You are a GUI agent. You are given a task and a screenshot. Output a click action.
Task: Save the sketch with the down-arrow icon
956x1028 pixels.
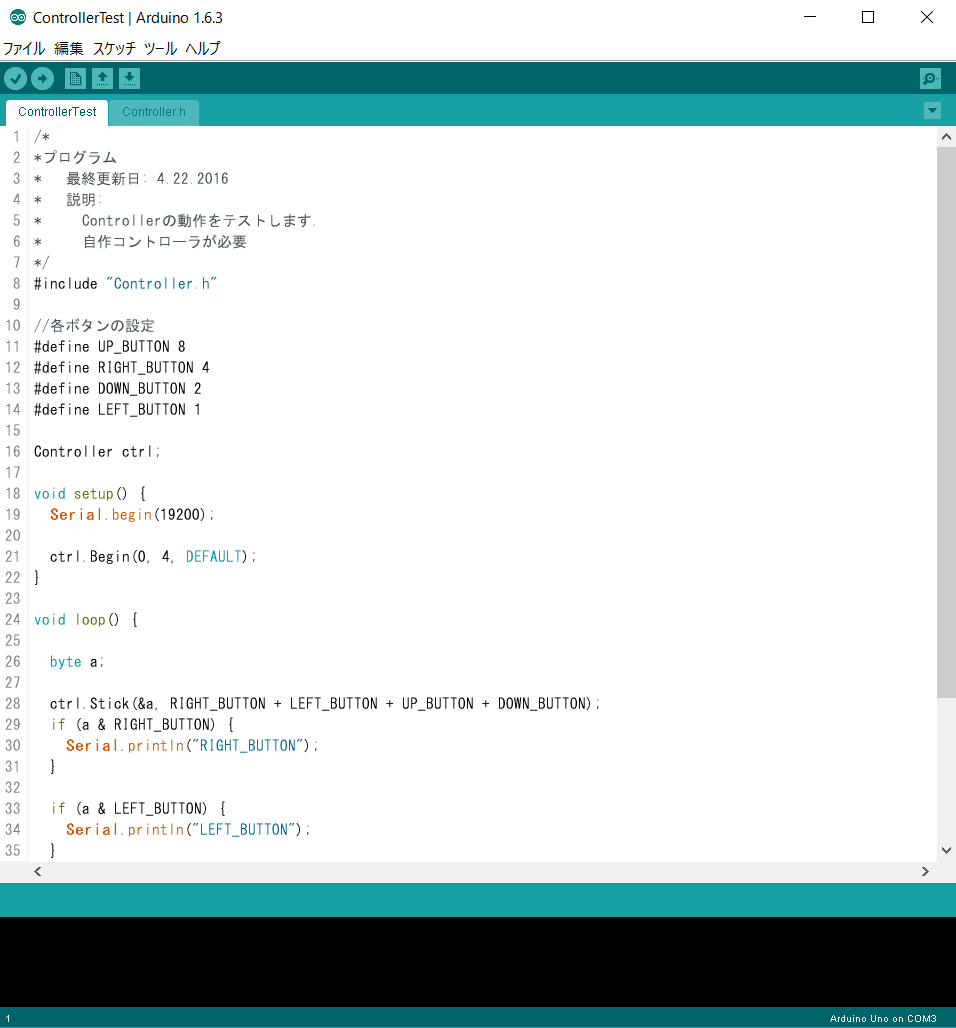(x=129, y=79)
